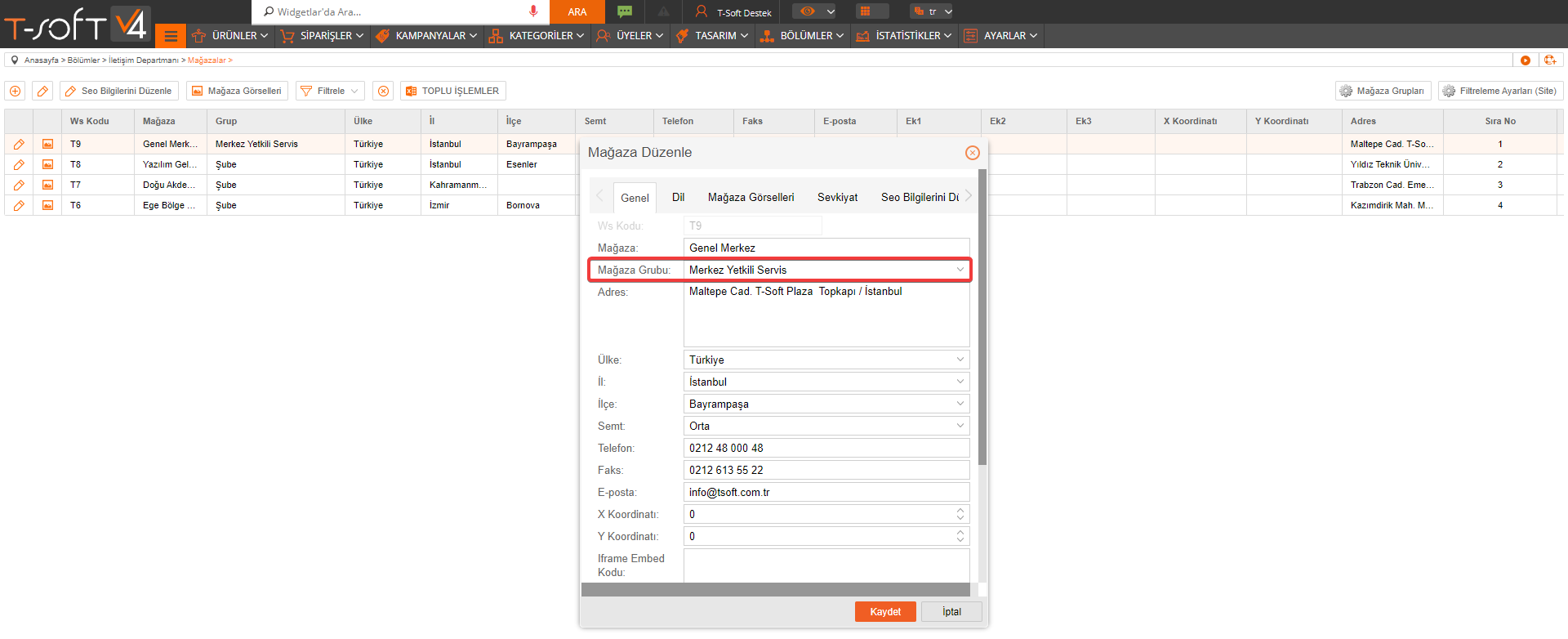The height and width of the screenshot is (639, 1568).
Task: Open the KAMPANYALAR menu
Action: (426, 36)
